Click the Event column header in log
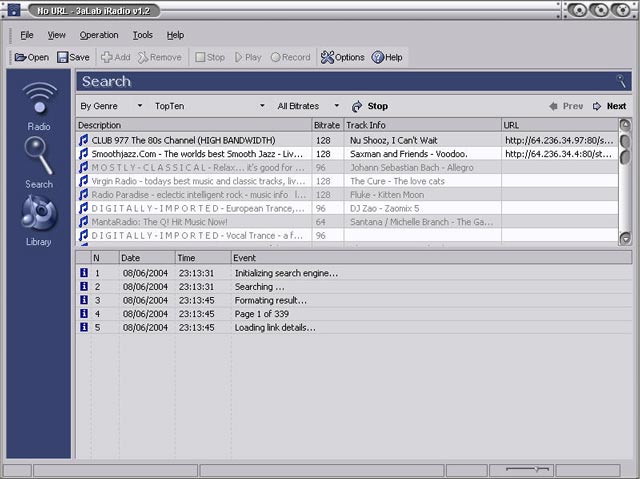640x479 pixels. [431, 258]
